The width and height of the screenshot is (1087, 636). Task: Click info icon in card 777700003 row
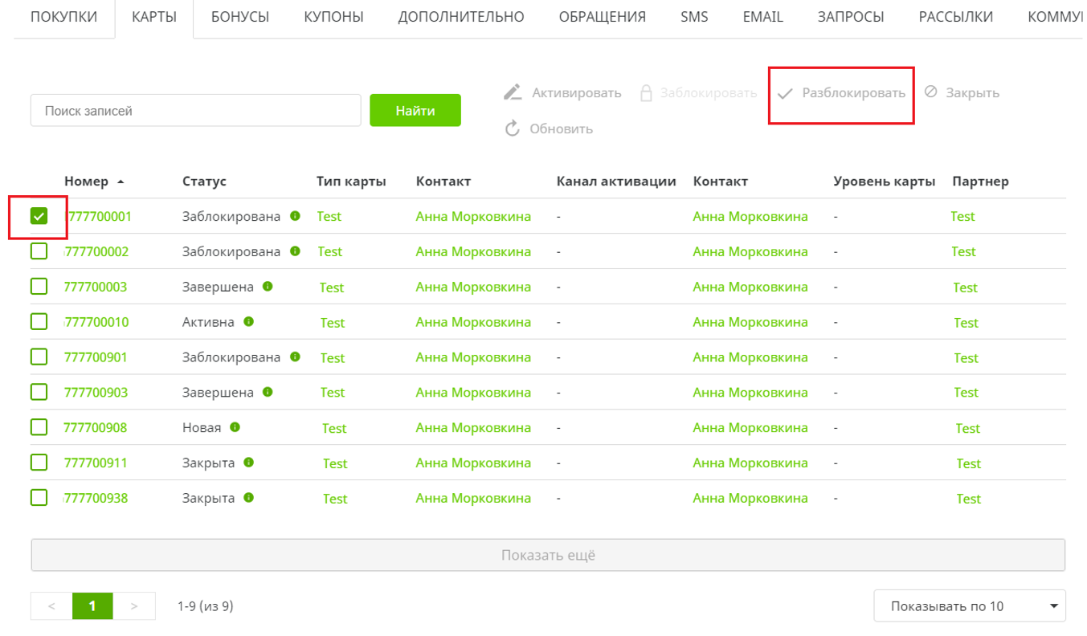click(268, 287)
